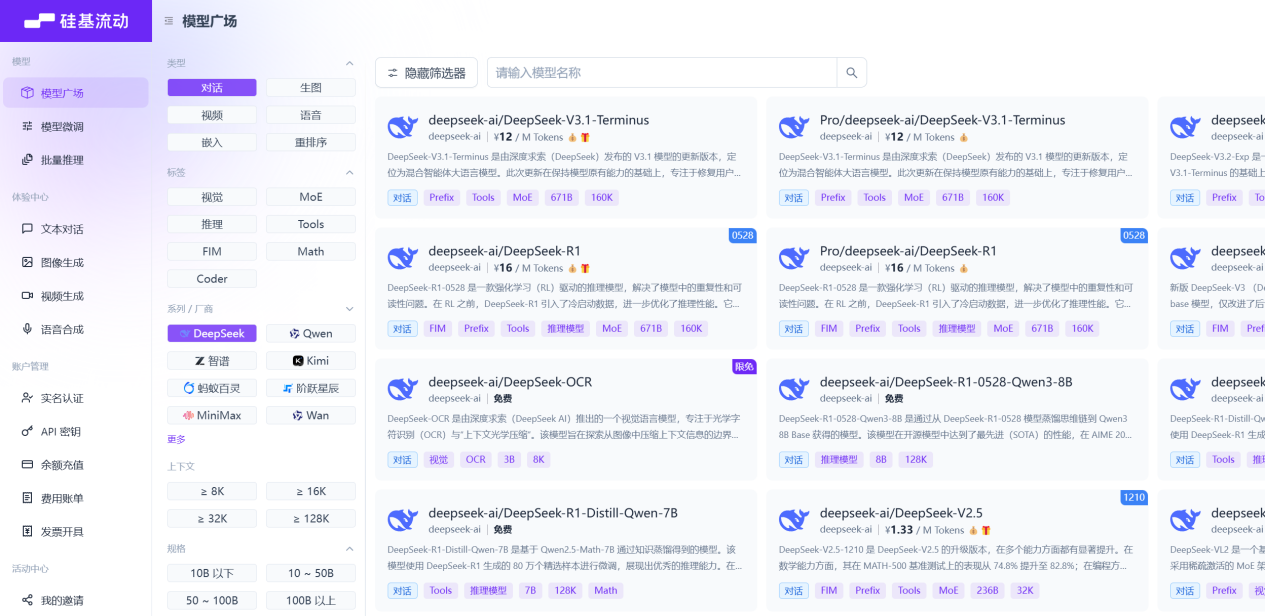Open deepseek-ai/DeepSeek-R1-0528-Qwen3-8B model card
The height and width of the screenshot is (616, 1265).
[x=957, y=418]
